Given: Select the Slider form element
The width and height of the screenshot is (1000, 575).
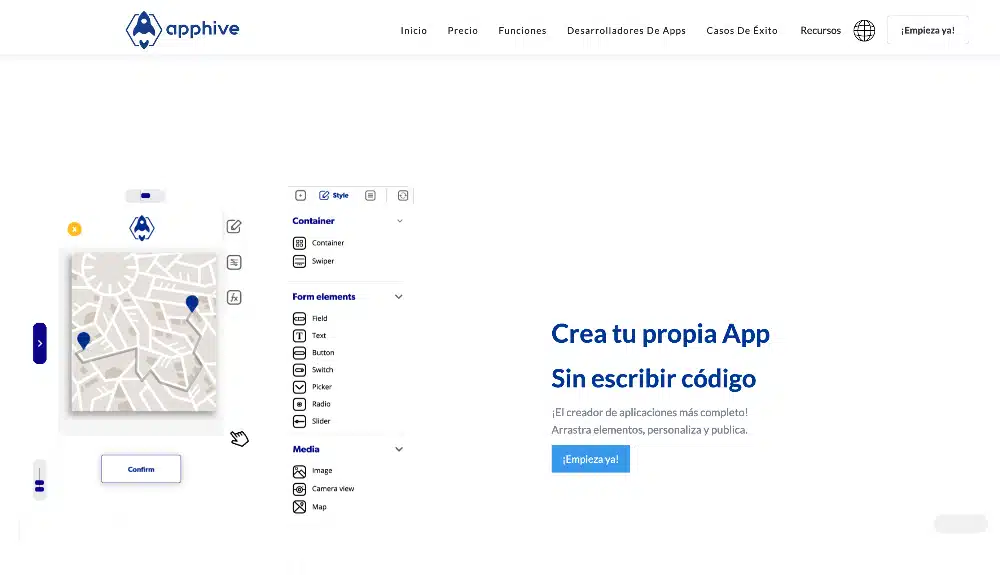Looking at the screenshot, I should coord(312,421).
